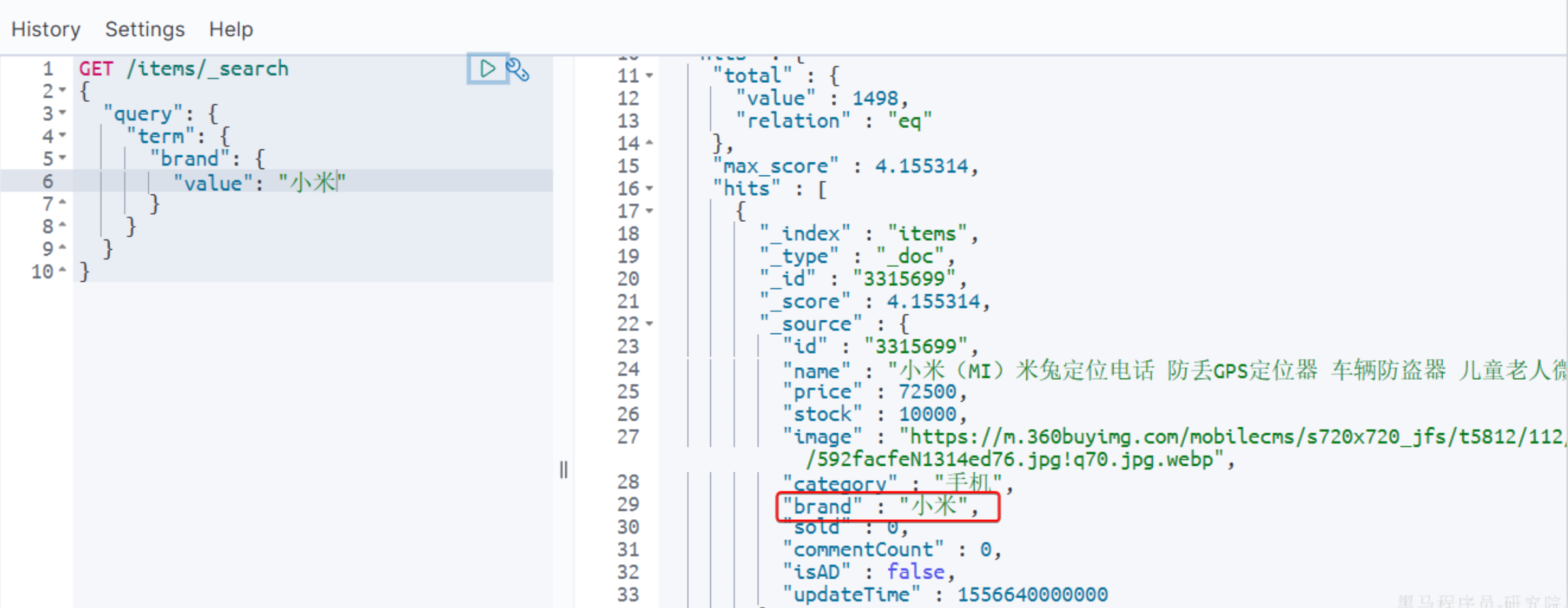Image resolution: width=1568 pixels, height=608 pixels.
Task: Click the "_index" : "items" line
Action: 869,234
